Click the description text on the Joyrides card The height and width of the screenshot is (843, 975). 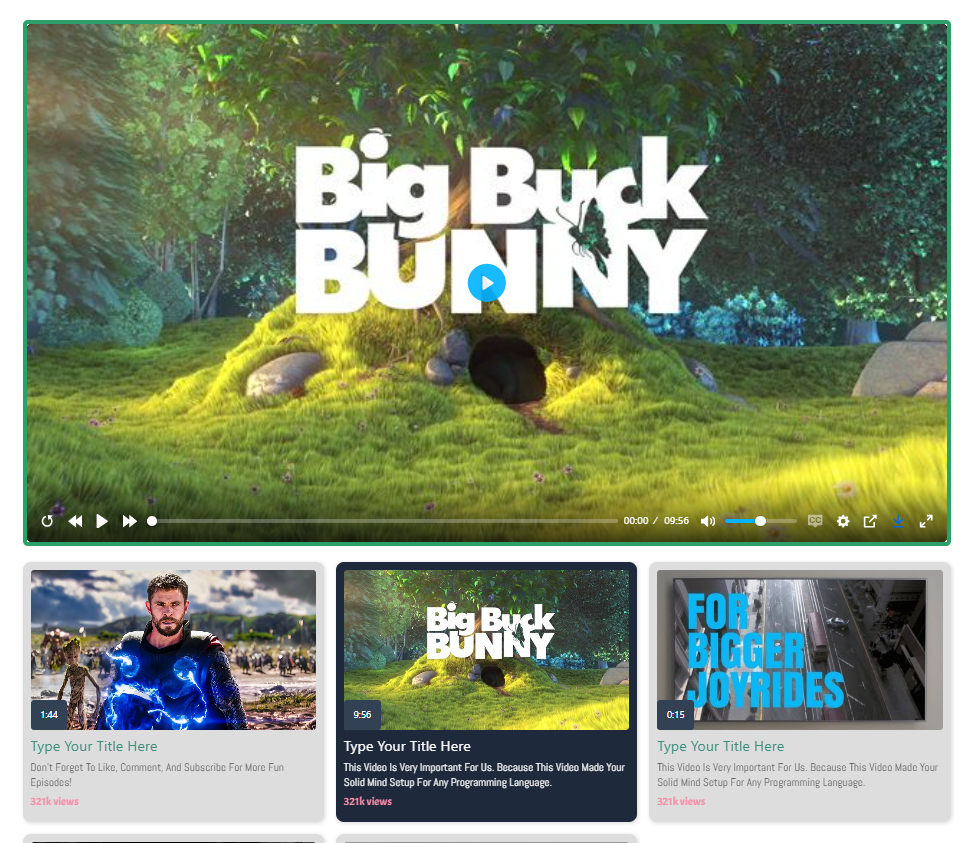(x=798, y=775)
